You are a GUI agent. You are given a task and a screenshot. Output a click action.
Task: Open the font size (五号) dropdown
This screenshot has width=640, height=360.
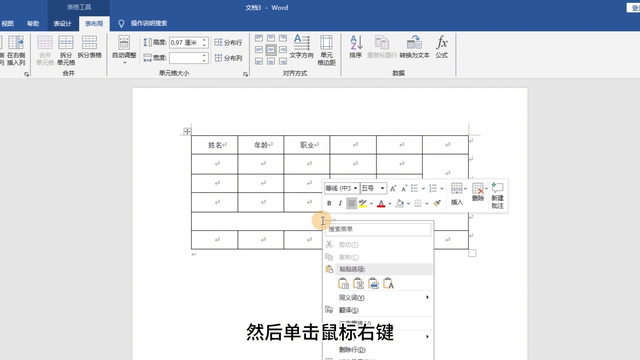point(382,188)
